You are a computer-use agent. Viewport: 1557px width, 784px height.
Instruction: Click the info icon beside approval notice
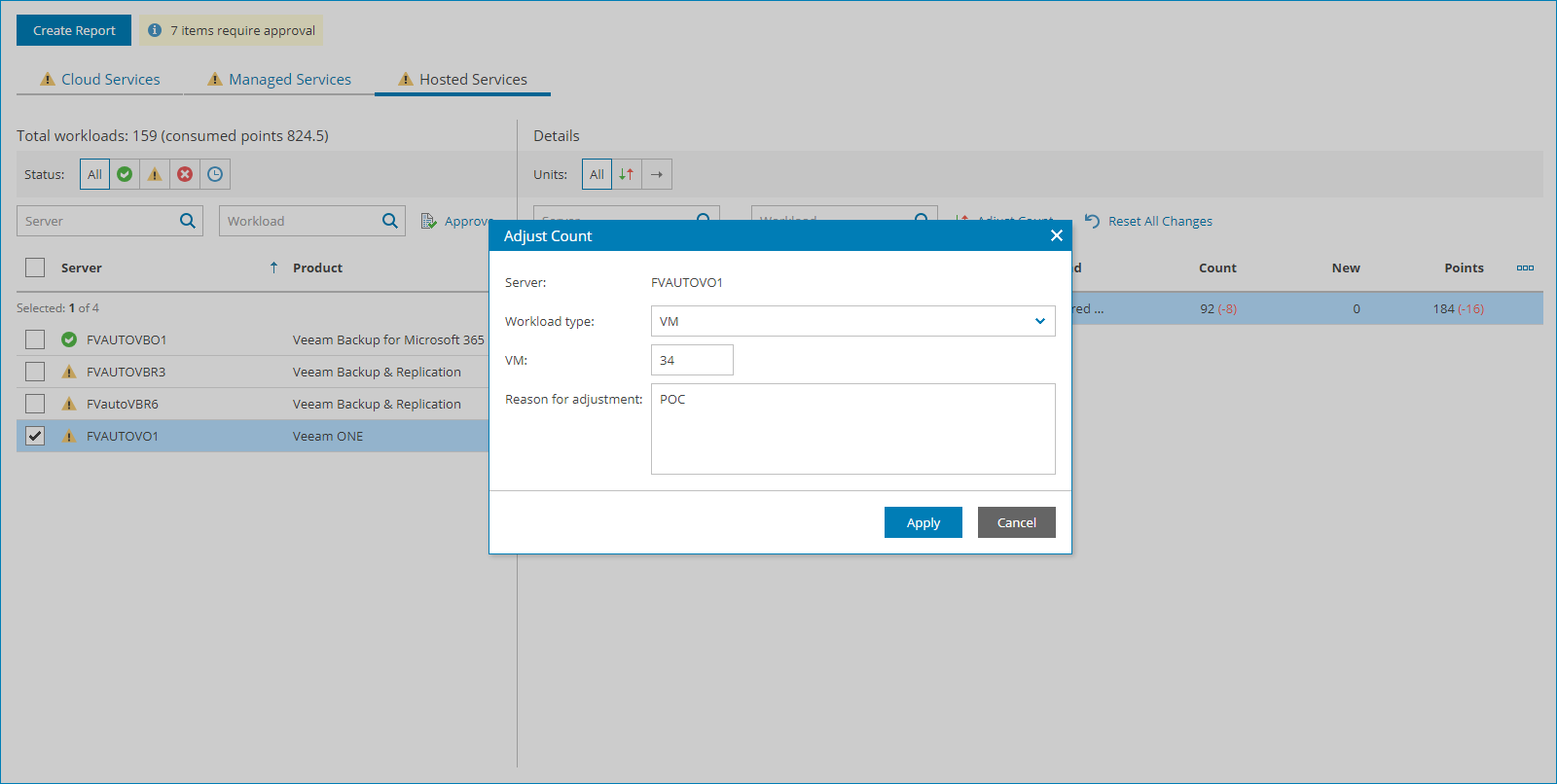coord(154,30)
